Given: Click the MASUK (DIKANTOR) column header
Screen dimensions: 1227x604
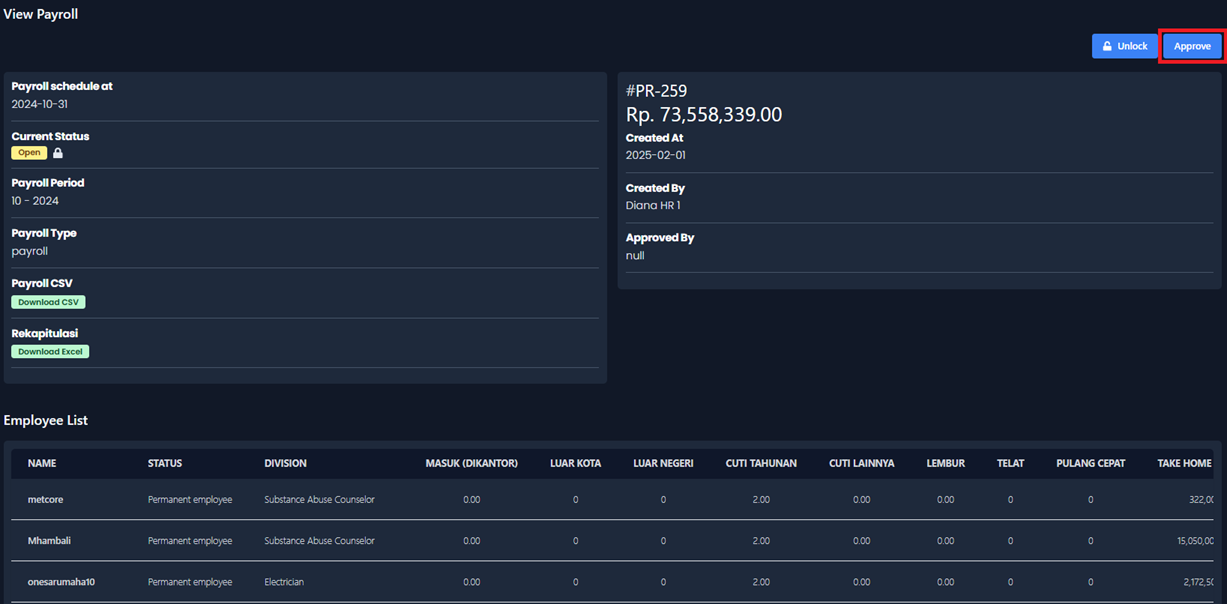Looking at the screenshot, I should click(471, 463).
